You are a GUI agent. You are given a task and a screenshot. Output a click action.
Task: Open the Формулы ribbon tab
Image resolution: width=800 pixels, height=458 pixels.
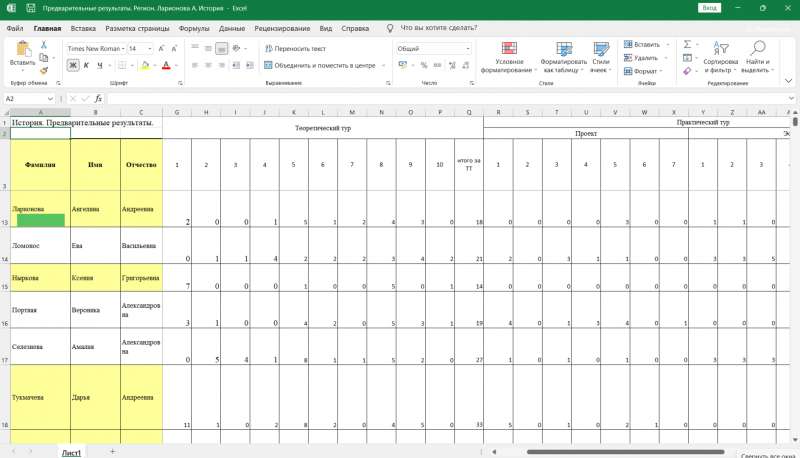(194, 28)
